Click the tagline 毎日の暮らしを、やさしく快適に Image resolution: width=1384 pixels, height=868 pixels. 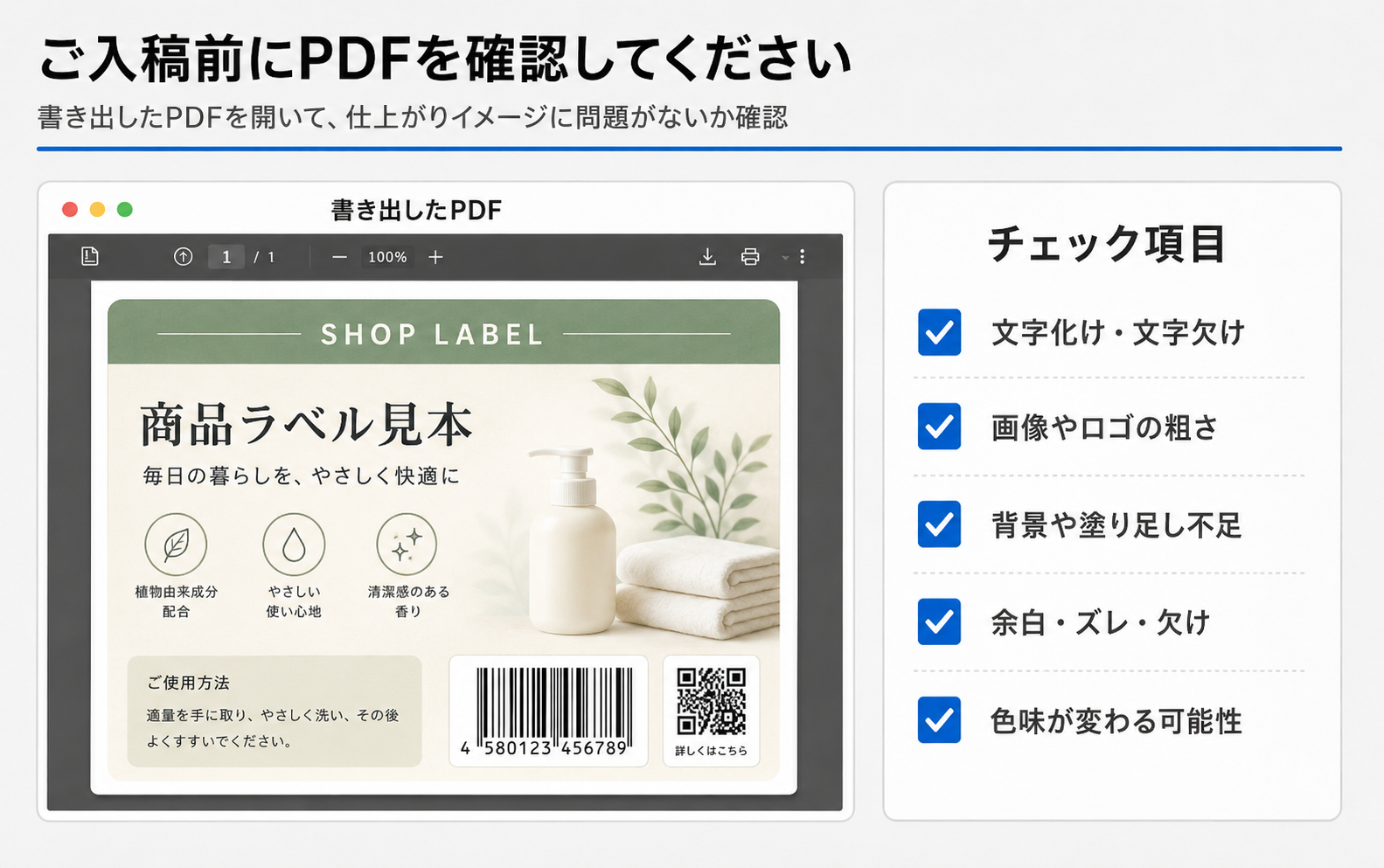pos(301,476)
